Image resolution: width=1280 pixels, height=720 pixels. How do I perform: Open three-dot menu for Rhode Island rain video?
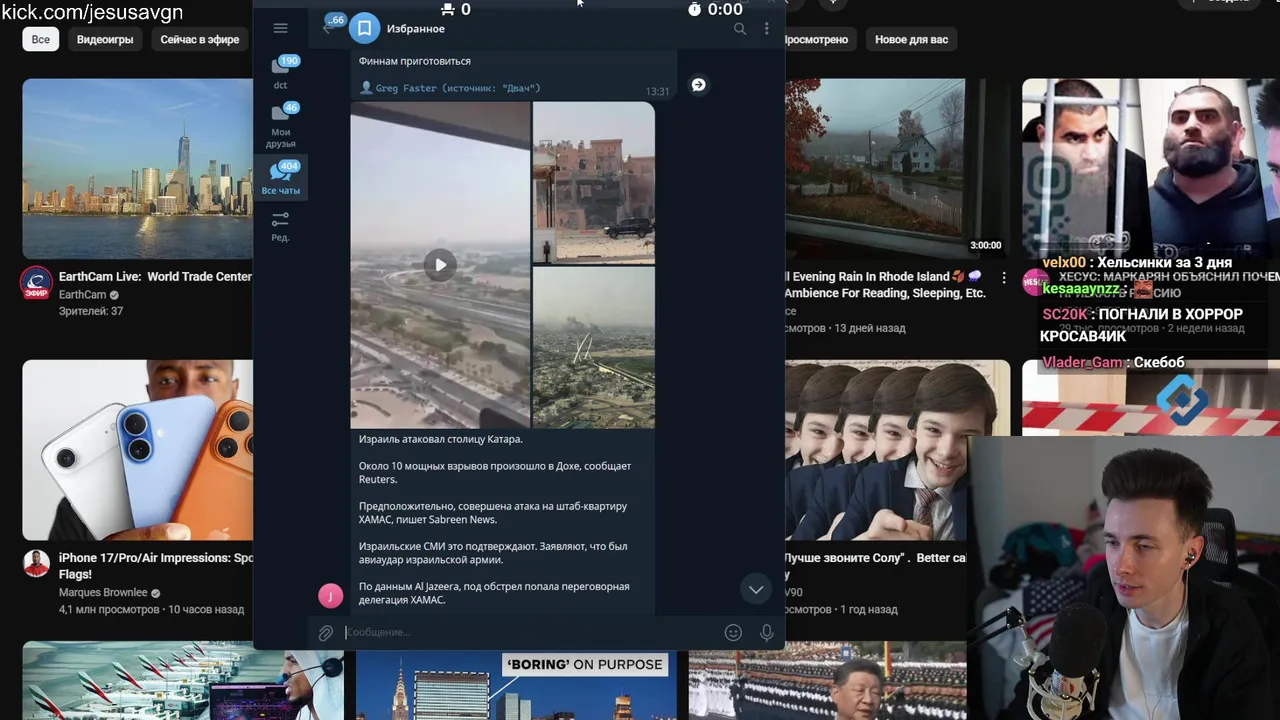[1004, 278]
